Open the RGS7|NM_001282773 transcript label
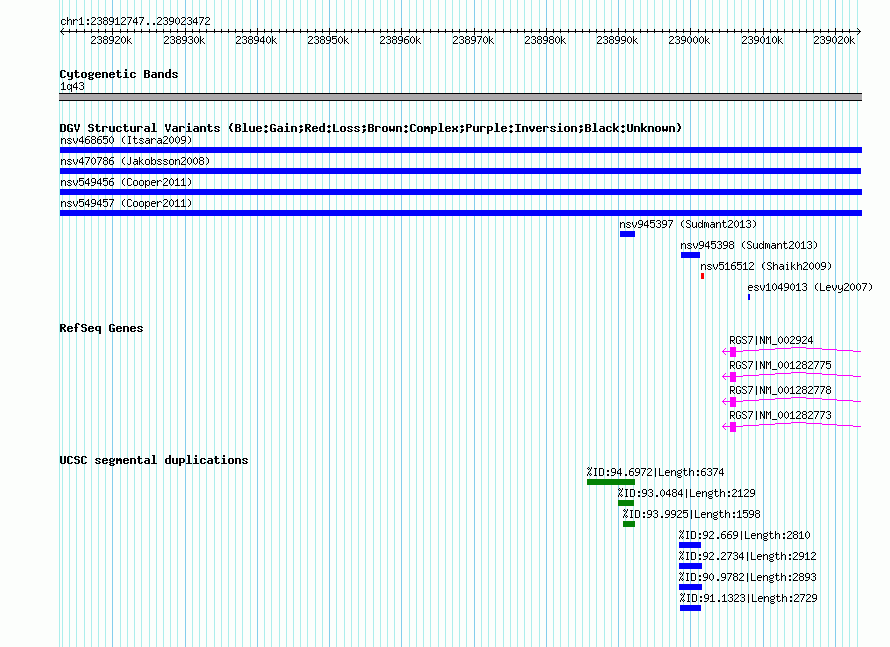This screenshot has width=890, height=647. (780, 415)
